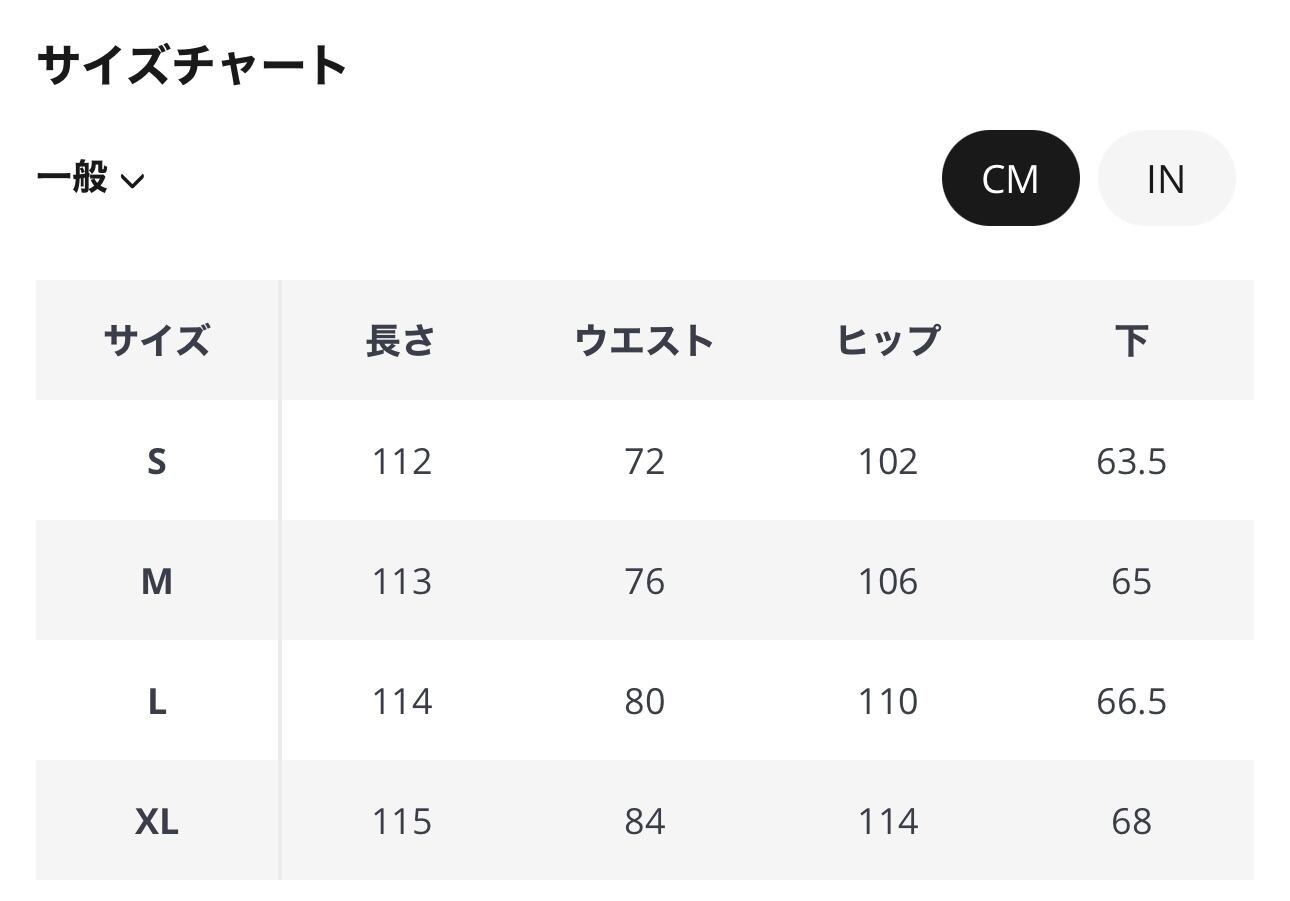Click the ヒップ column header
The height and width of the screenshot is (901, 1290).
coord(888,340)
